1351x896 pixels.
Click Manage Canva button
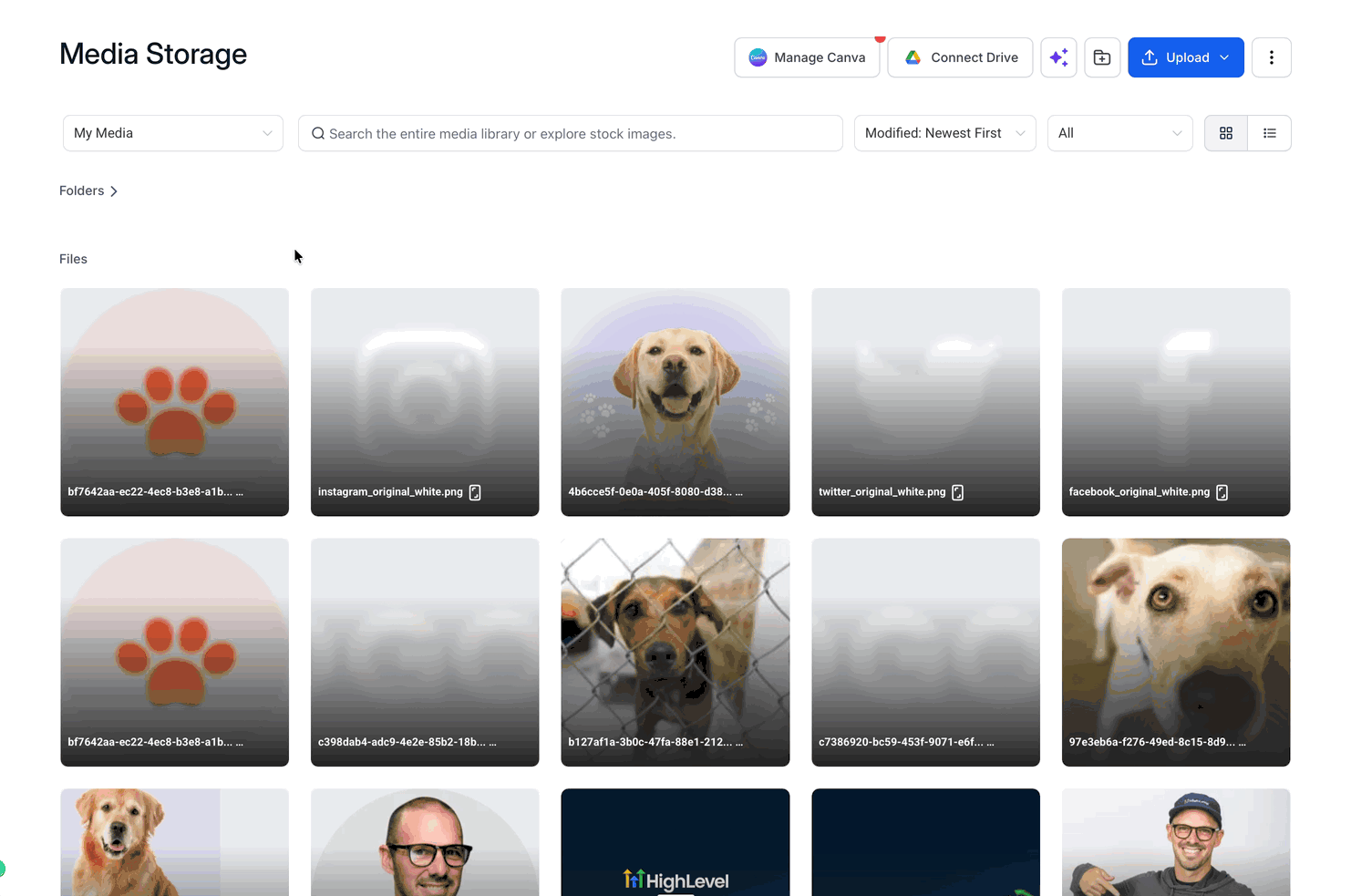(x=807, y=57)
